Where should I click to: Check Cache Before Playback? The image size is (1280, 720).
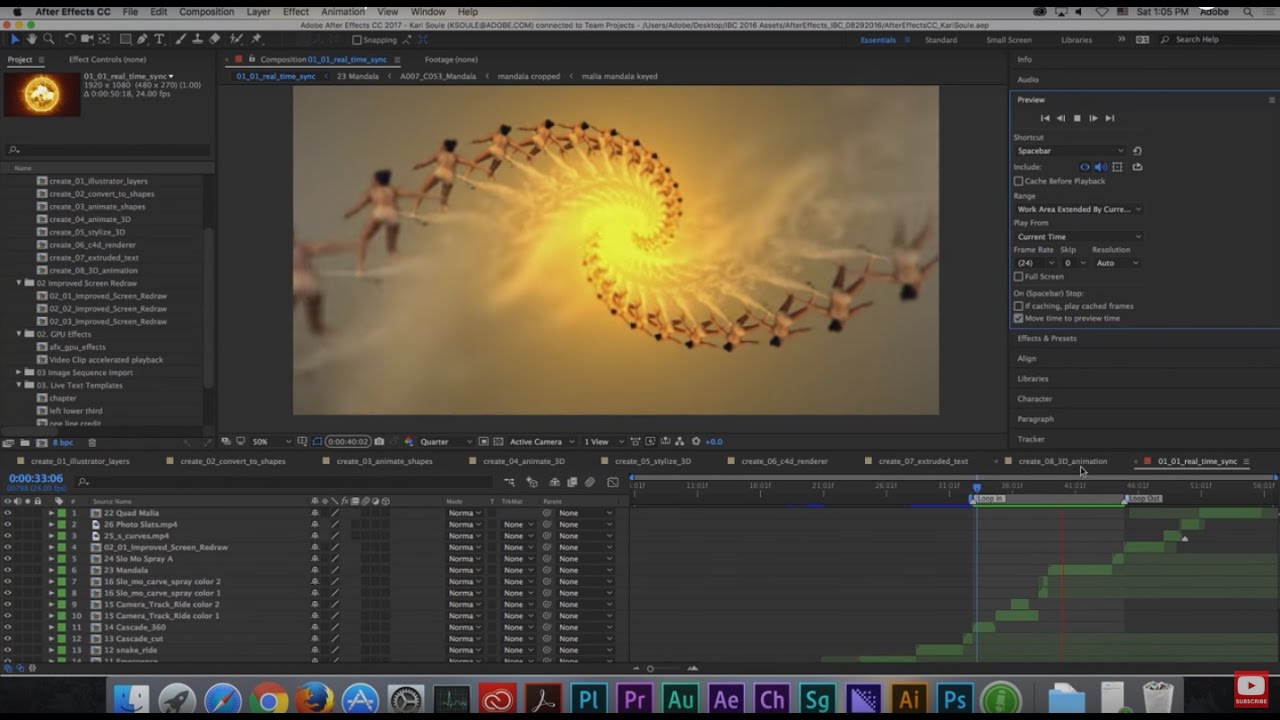[1019, 181]
